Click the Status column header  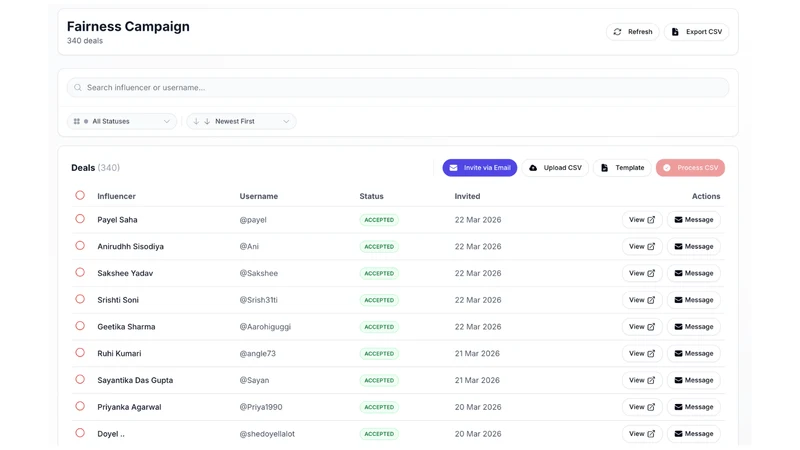click(371, 196)
